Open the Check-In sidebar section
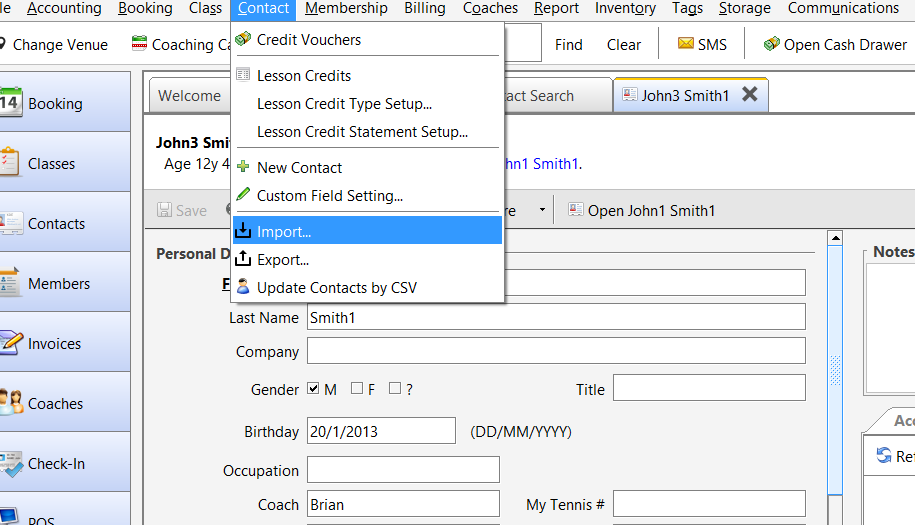 65,463
